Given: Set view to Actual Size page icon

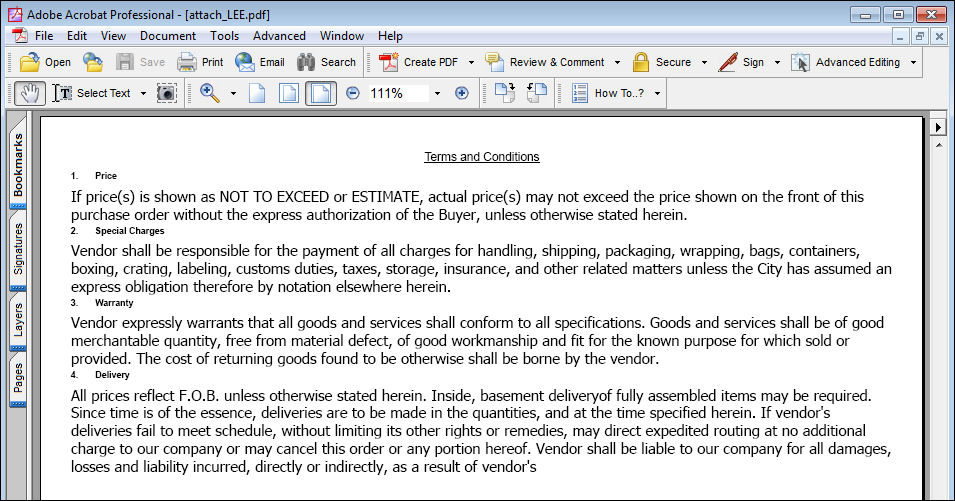Looking at the screenshot, I should 257,93.
